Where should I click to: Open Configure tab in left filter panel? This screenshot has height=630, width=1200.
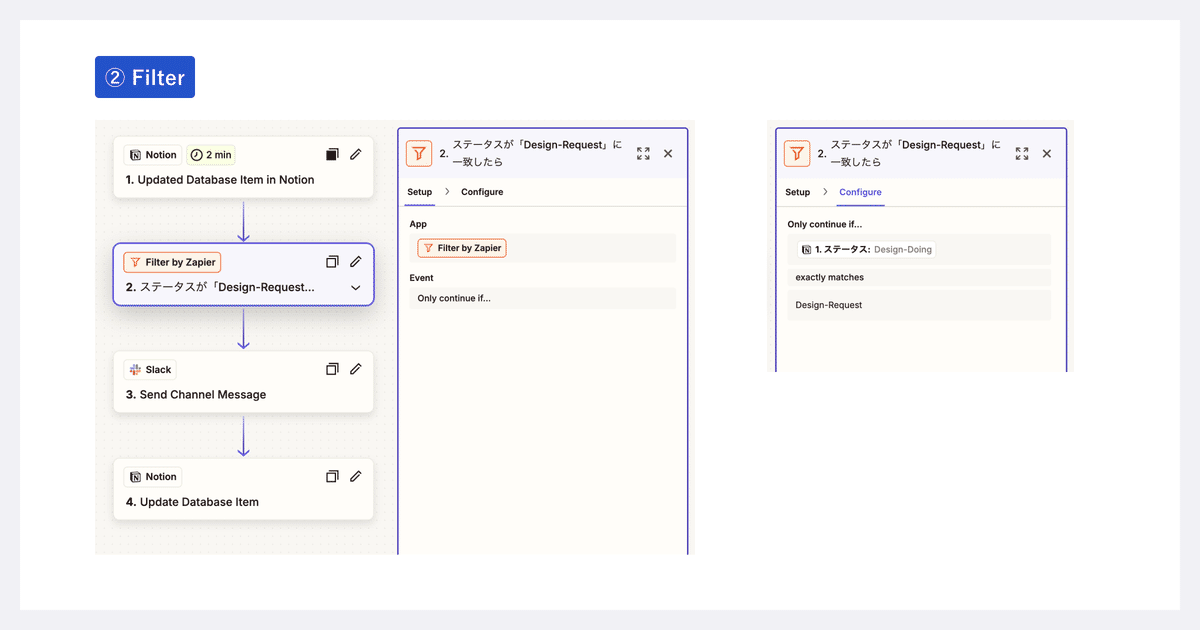tap(482, 192)
